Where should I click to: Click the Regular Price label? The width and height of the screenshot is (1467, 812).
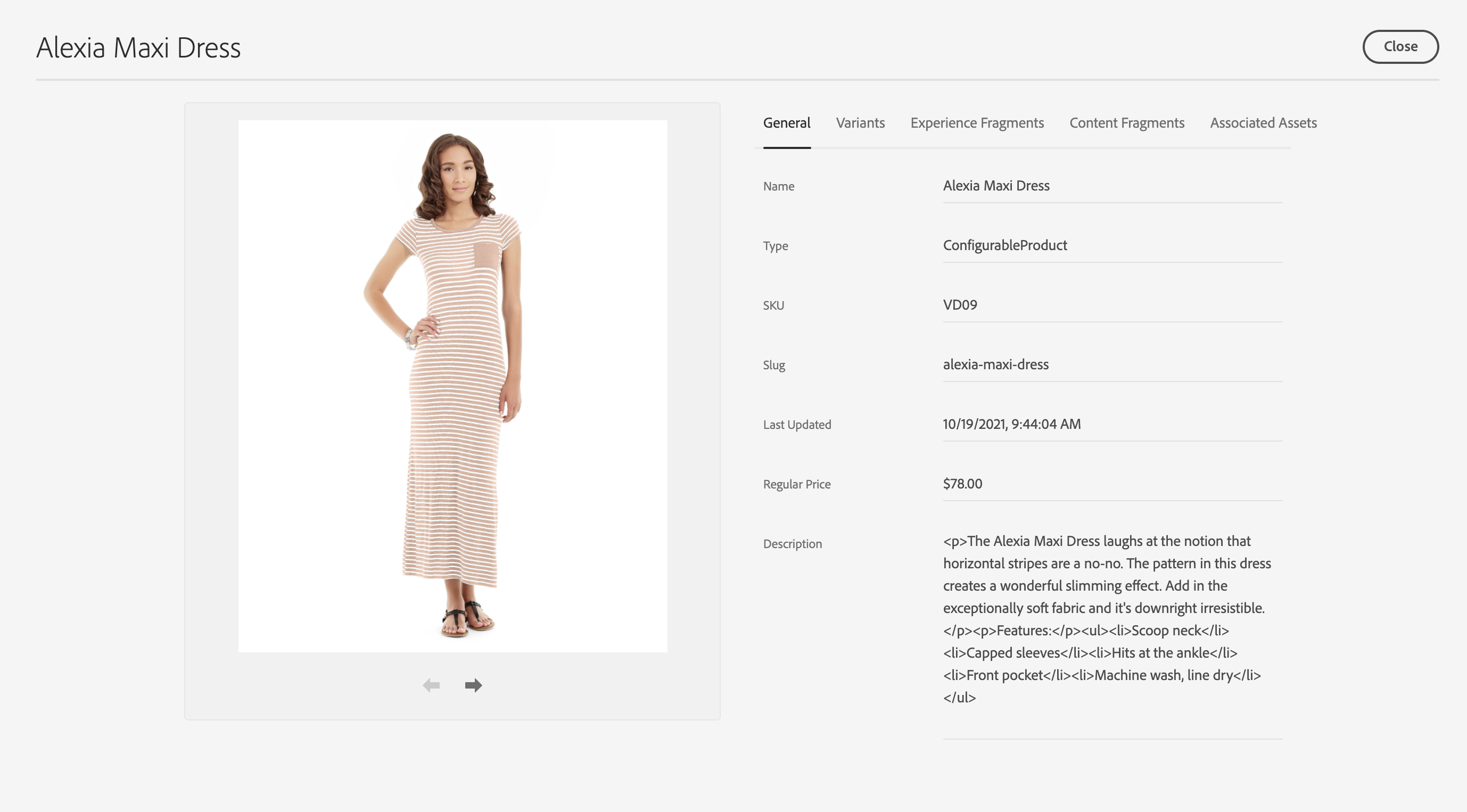[797, 484]
